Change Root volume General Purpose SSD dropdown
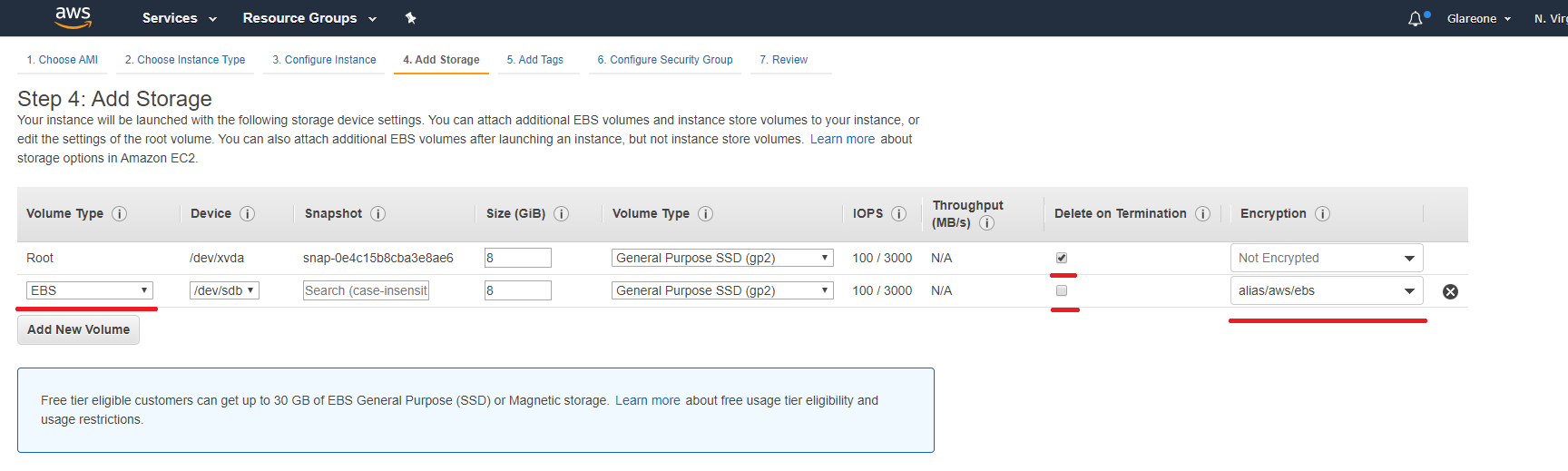Image resolution: width=1568 pixels, height=471 pixels. click(x=722, y=258)
